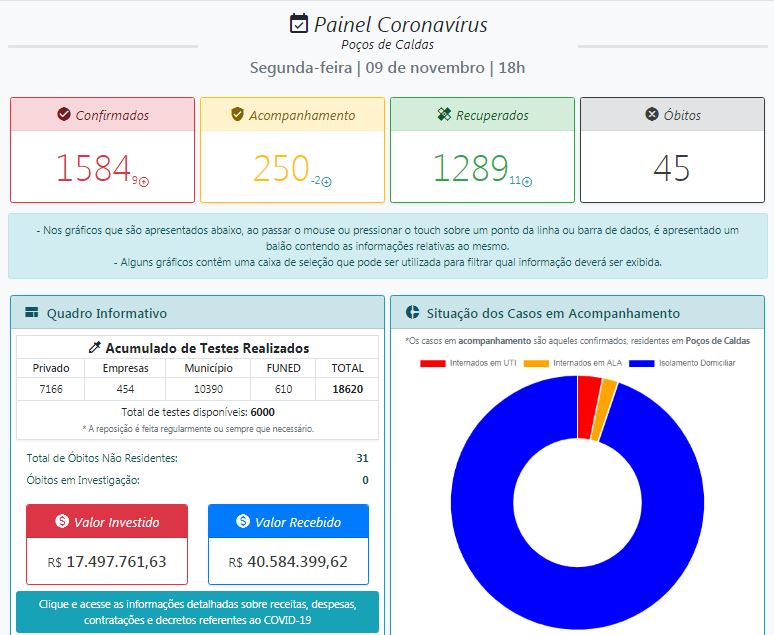Click the Óbitos count 45
This screenshot has height=635, width=774.
coord(672,168)
